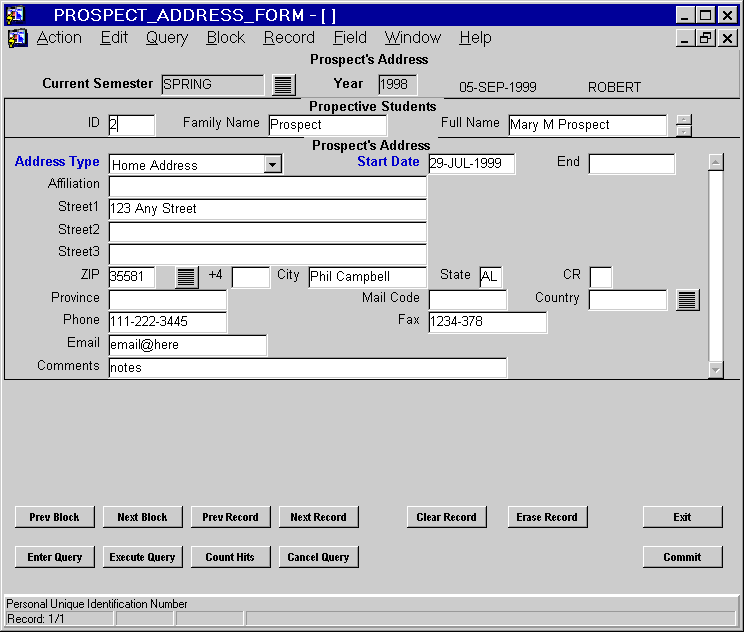Click the 05-SEP-1999 date text
Screen dimensions: 744x632
click(498, 87)
